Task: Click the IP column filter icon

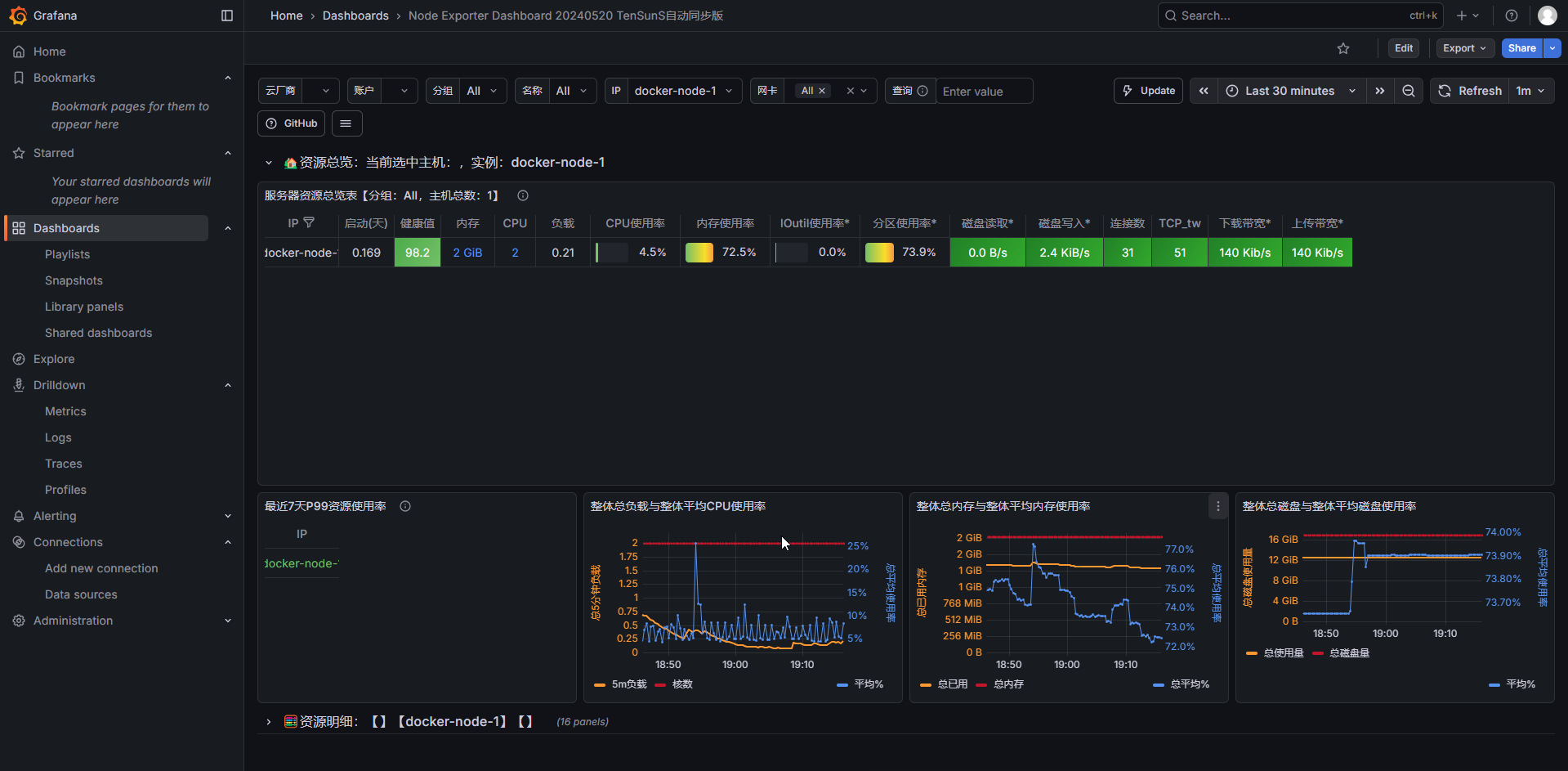Action: point(309,222)
